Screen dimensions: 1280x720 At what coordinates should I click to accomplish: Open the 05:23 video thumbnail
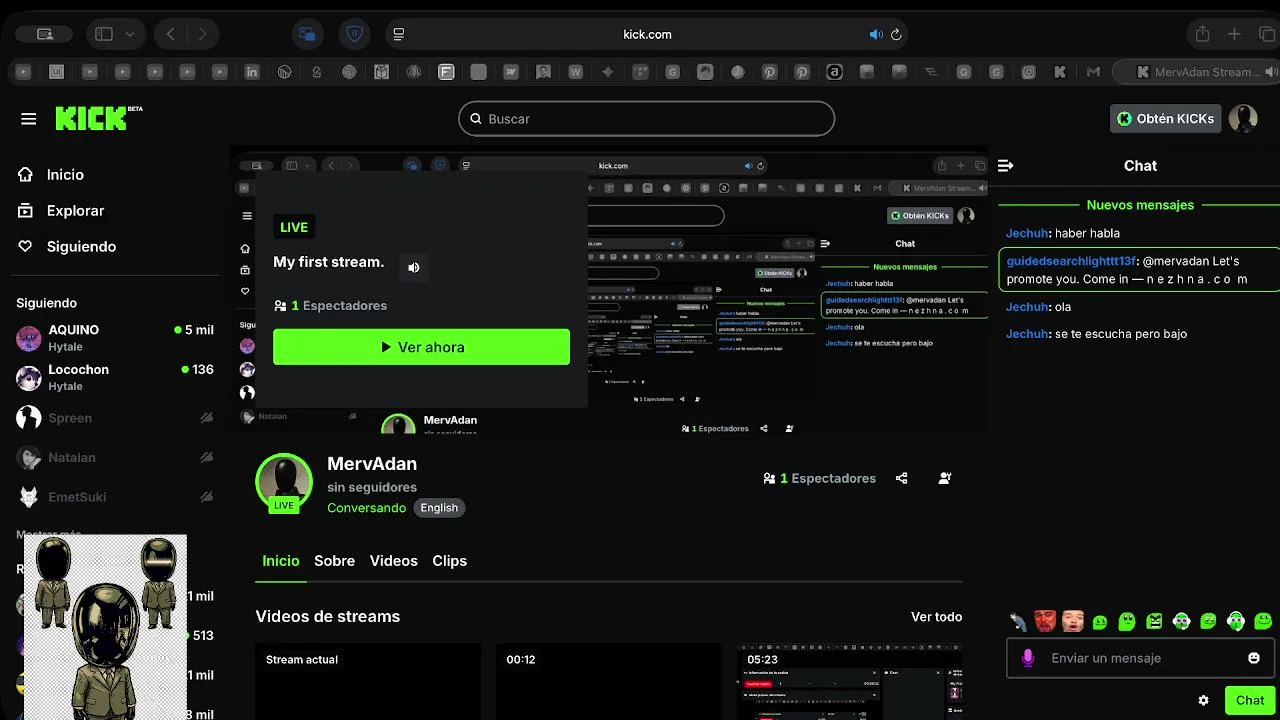(x=850, y=681)
